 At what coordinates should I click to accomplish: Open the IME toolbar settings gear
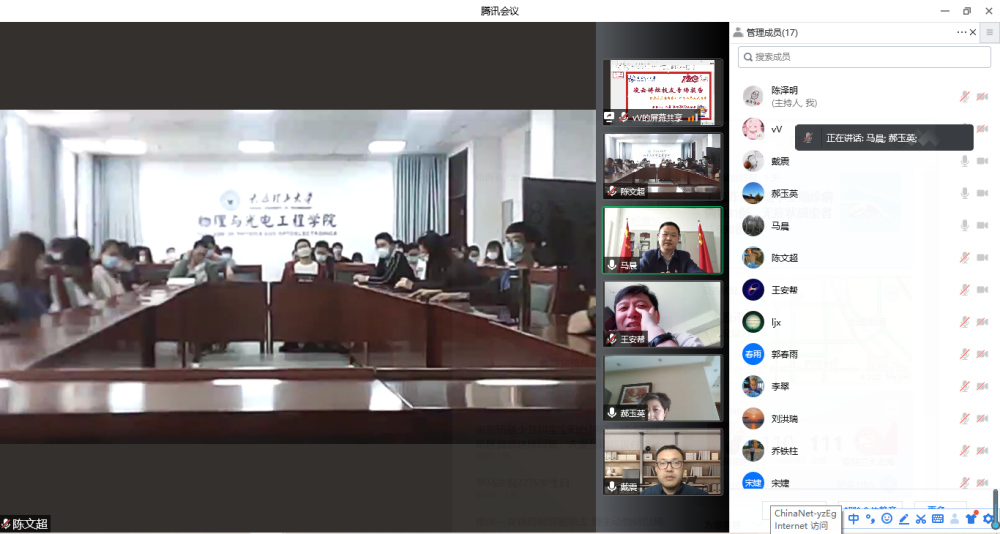(988, 519)
